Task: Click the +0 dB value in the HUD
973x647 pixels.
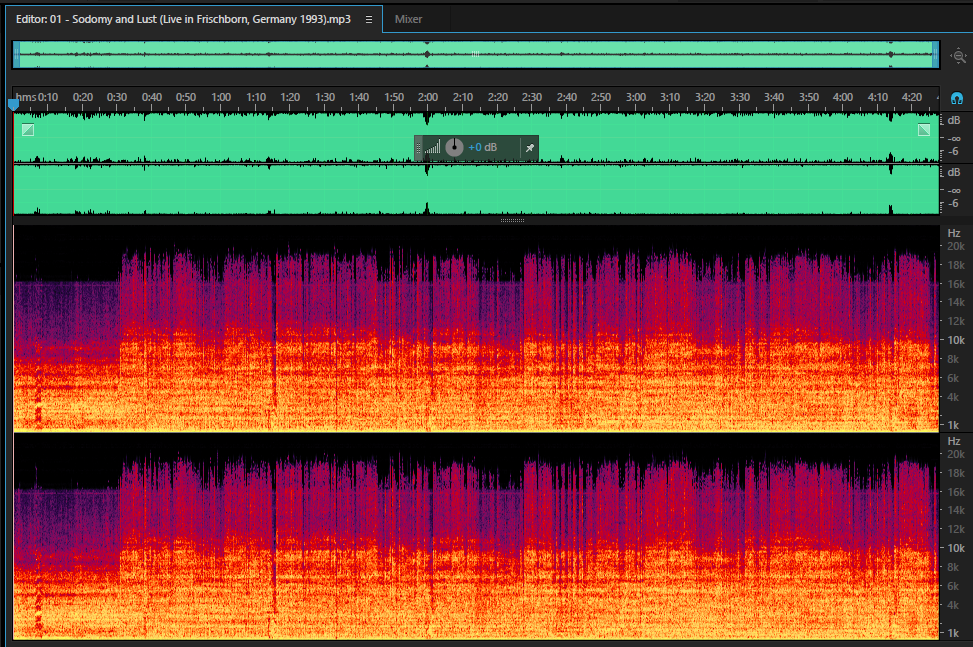Action: 482,148
